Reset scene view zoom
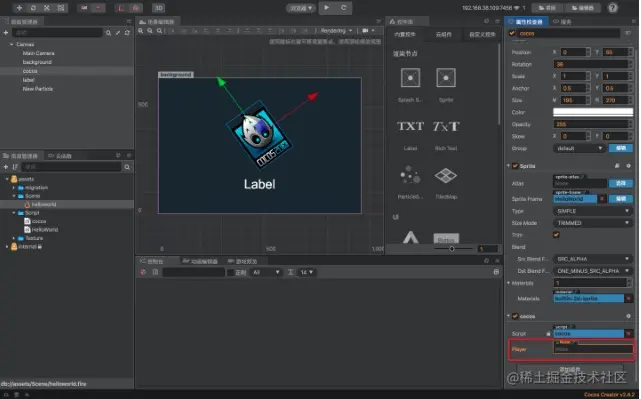Screen dimensions: 641x399 click(x=159, y=31)
